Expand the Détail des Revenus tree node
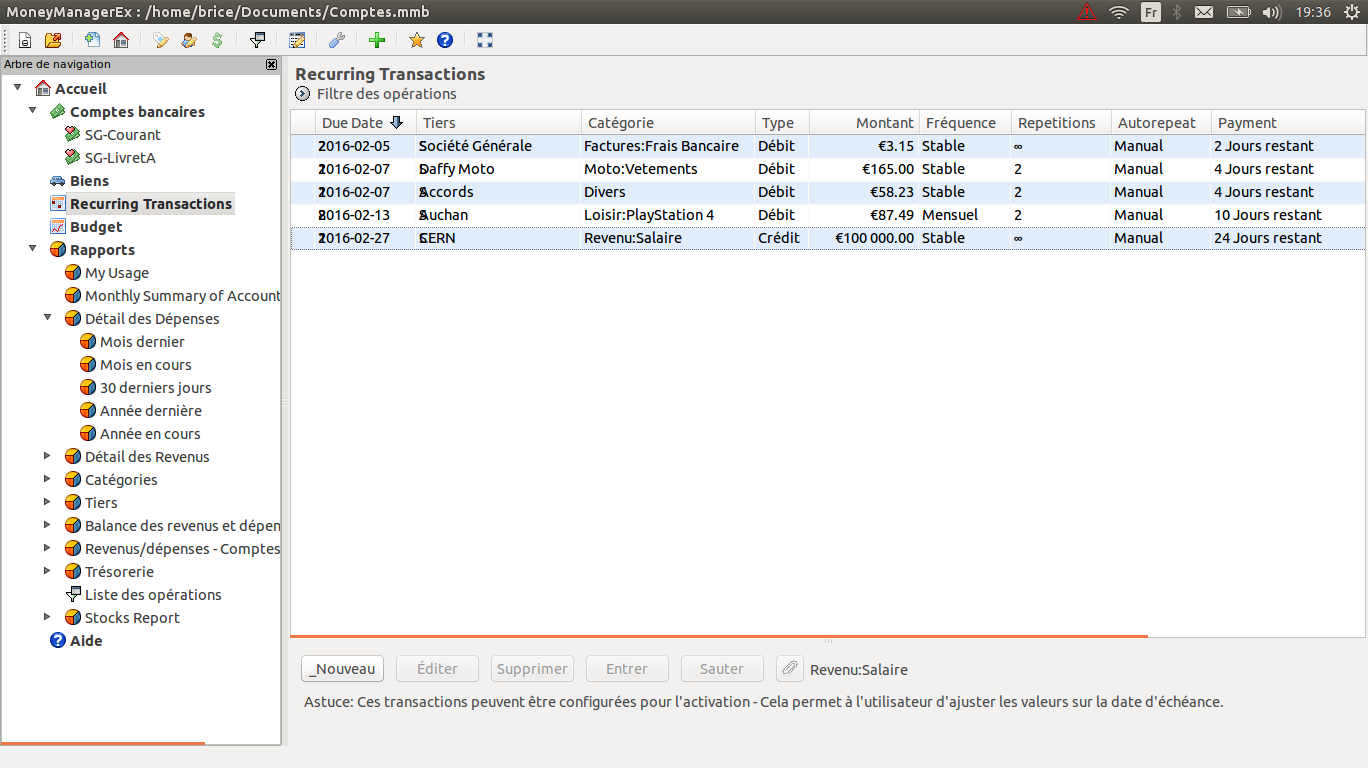 click(x=47, y=456)
